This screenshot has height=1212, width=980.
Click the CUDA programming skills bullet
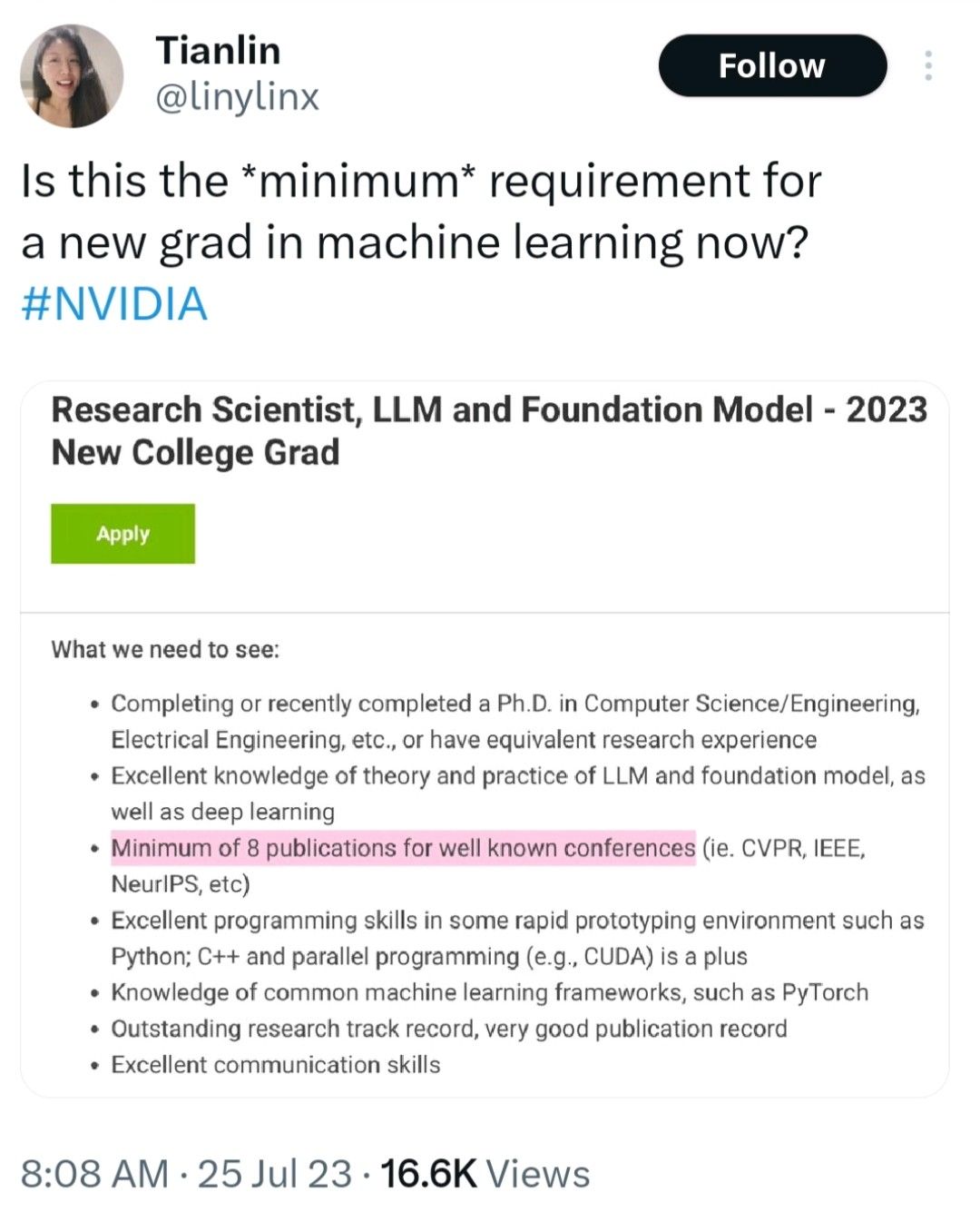(517, 938)
